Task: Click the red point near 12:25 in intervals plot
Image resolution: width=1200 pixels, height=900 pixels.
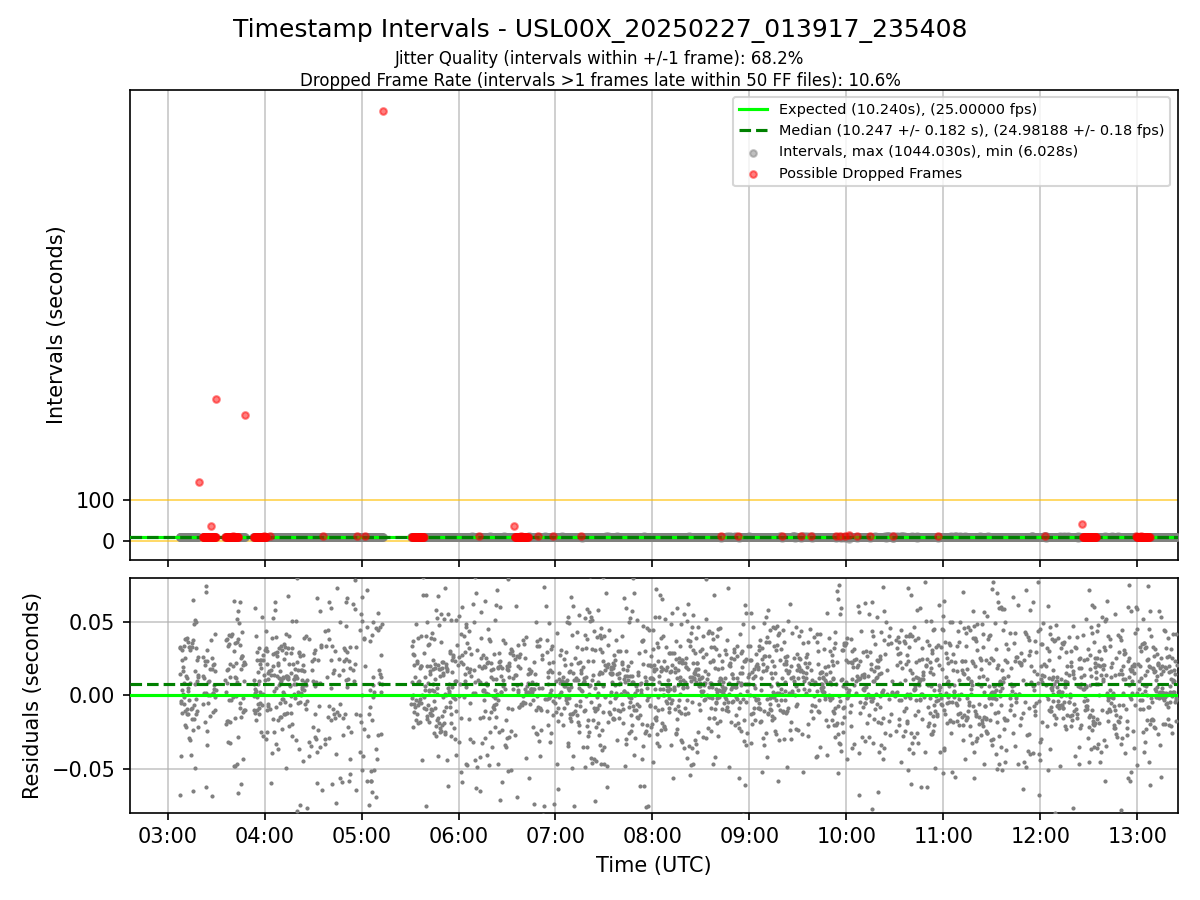Action: (1082, 524)
